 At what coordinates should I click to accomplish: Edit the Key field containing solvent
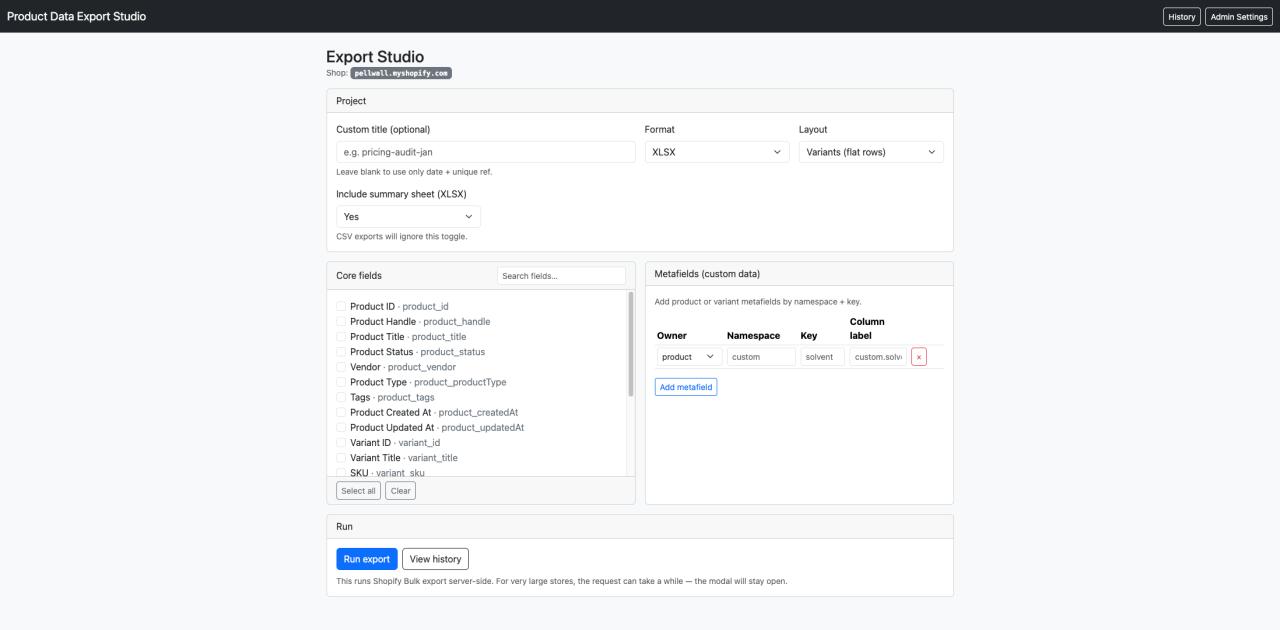coord(823,357)
